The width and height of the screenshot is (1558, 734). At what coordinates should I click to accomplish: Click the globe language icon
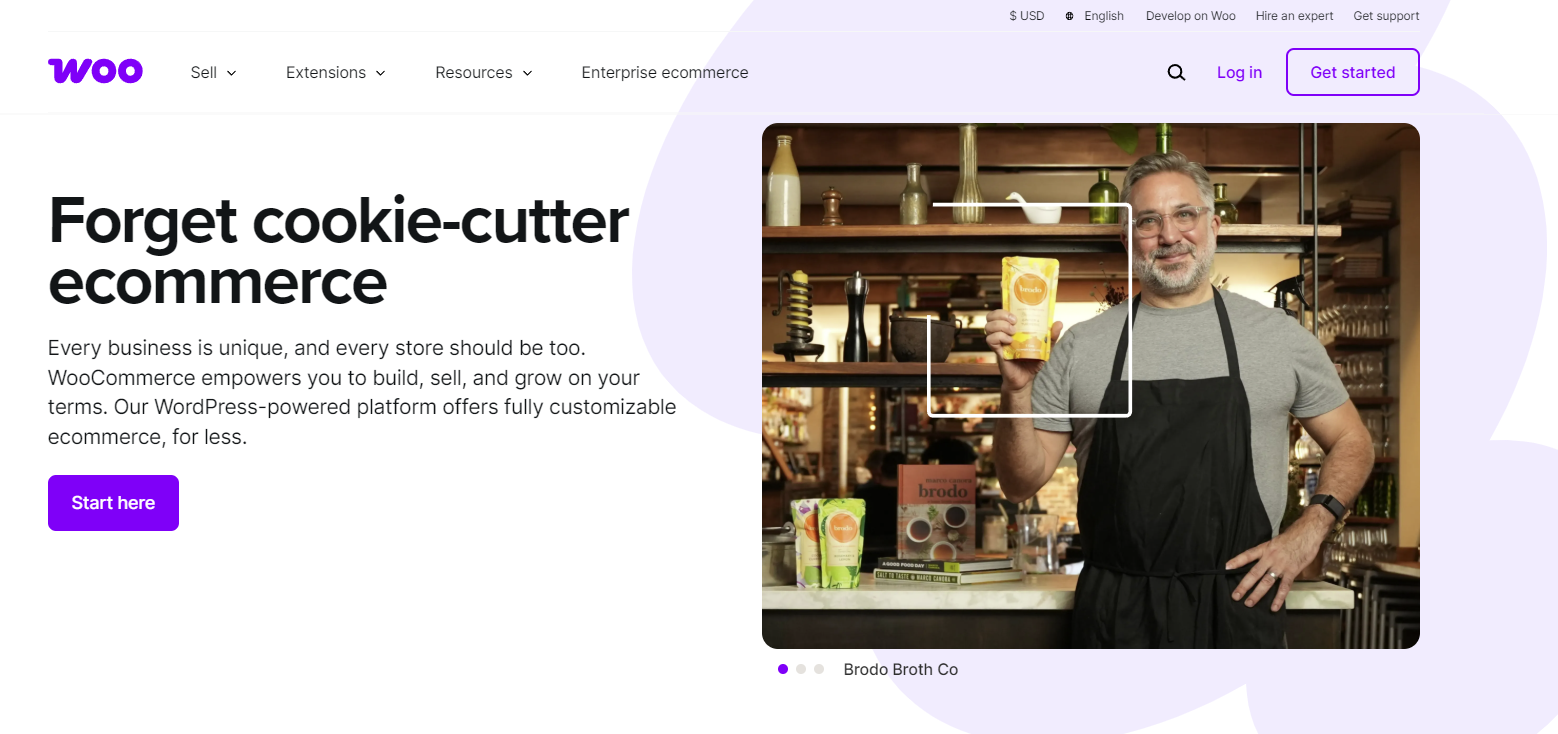click(x=1070, y=16)
